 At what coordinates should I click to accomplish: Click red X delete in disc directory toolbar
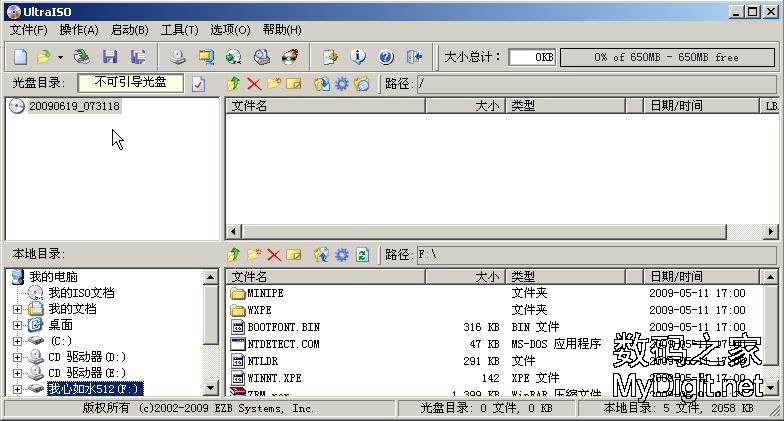(254, 84)
